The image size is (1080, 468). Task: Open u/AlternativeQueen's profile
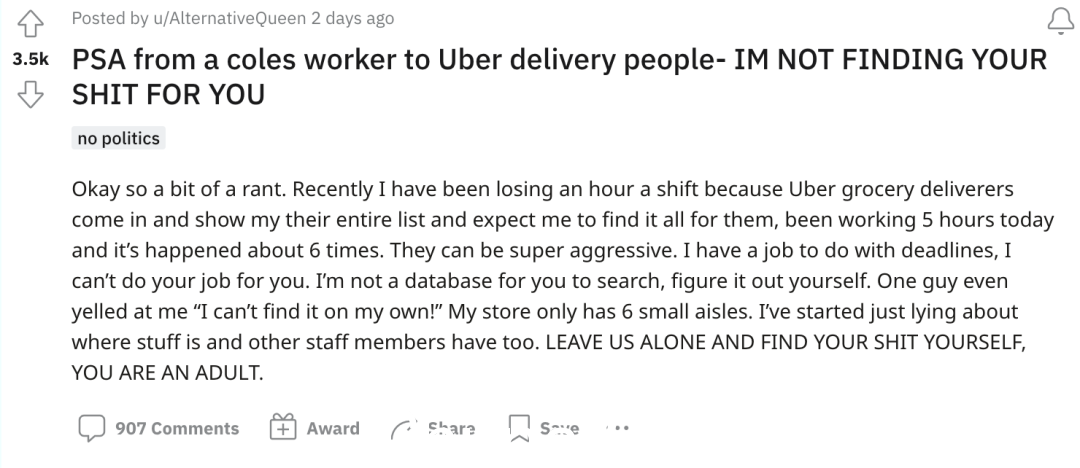229,19
